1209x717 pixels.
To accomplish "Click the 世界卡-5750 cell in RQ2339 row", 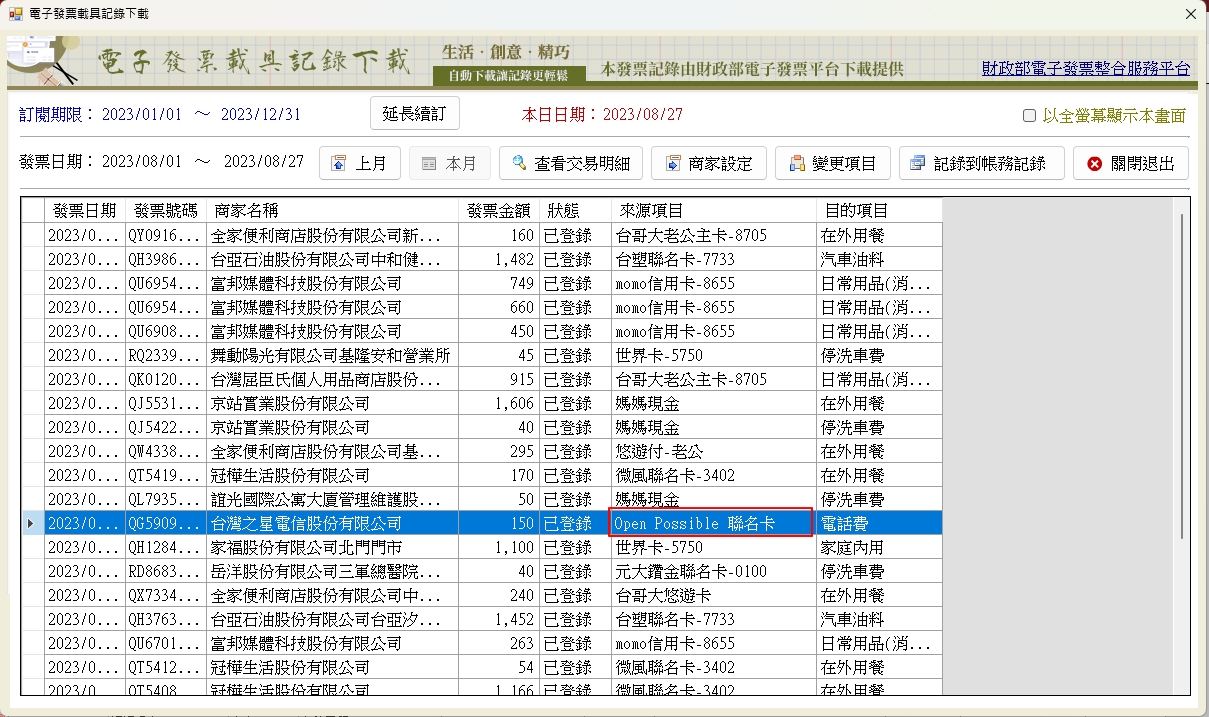I will tap(713, 355).
